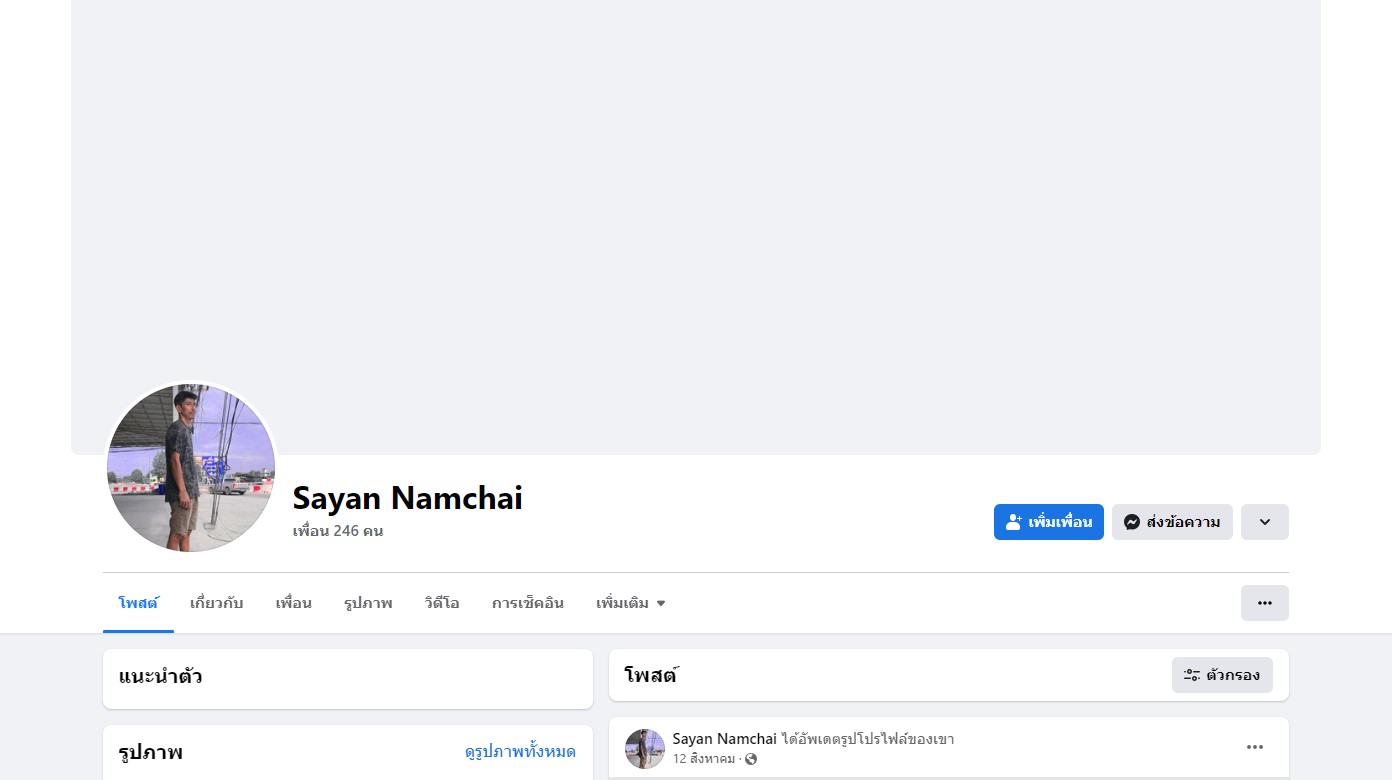1392x780 pixels.
Task: Open the เกี่ยวกับ tab
Action: pos(217,603)
